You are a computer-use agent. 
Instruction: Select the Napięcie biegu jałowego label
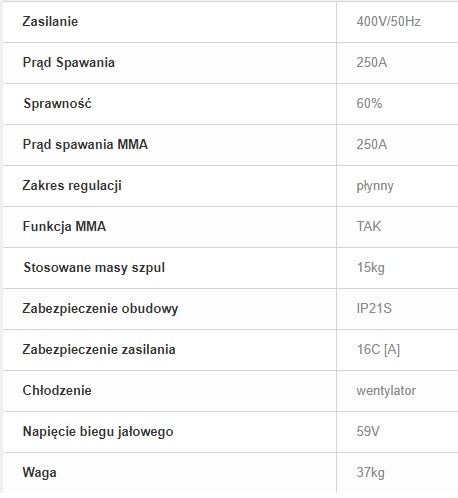tap(98, 432)
